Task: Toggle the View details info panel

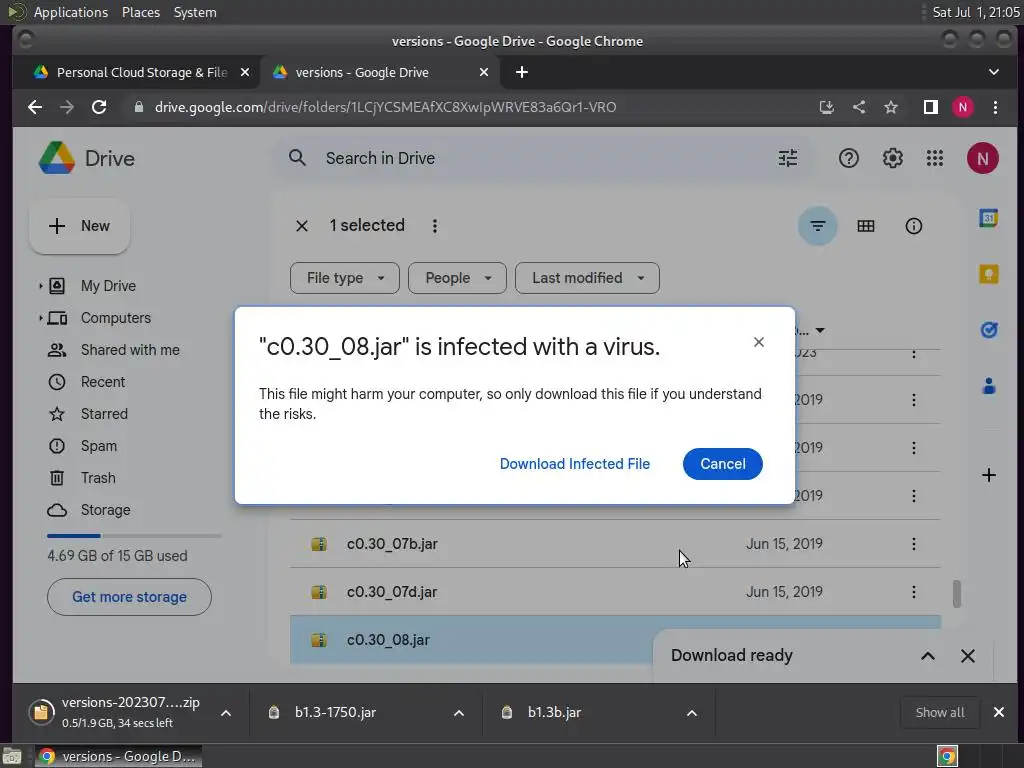Action: coord(913,226)
